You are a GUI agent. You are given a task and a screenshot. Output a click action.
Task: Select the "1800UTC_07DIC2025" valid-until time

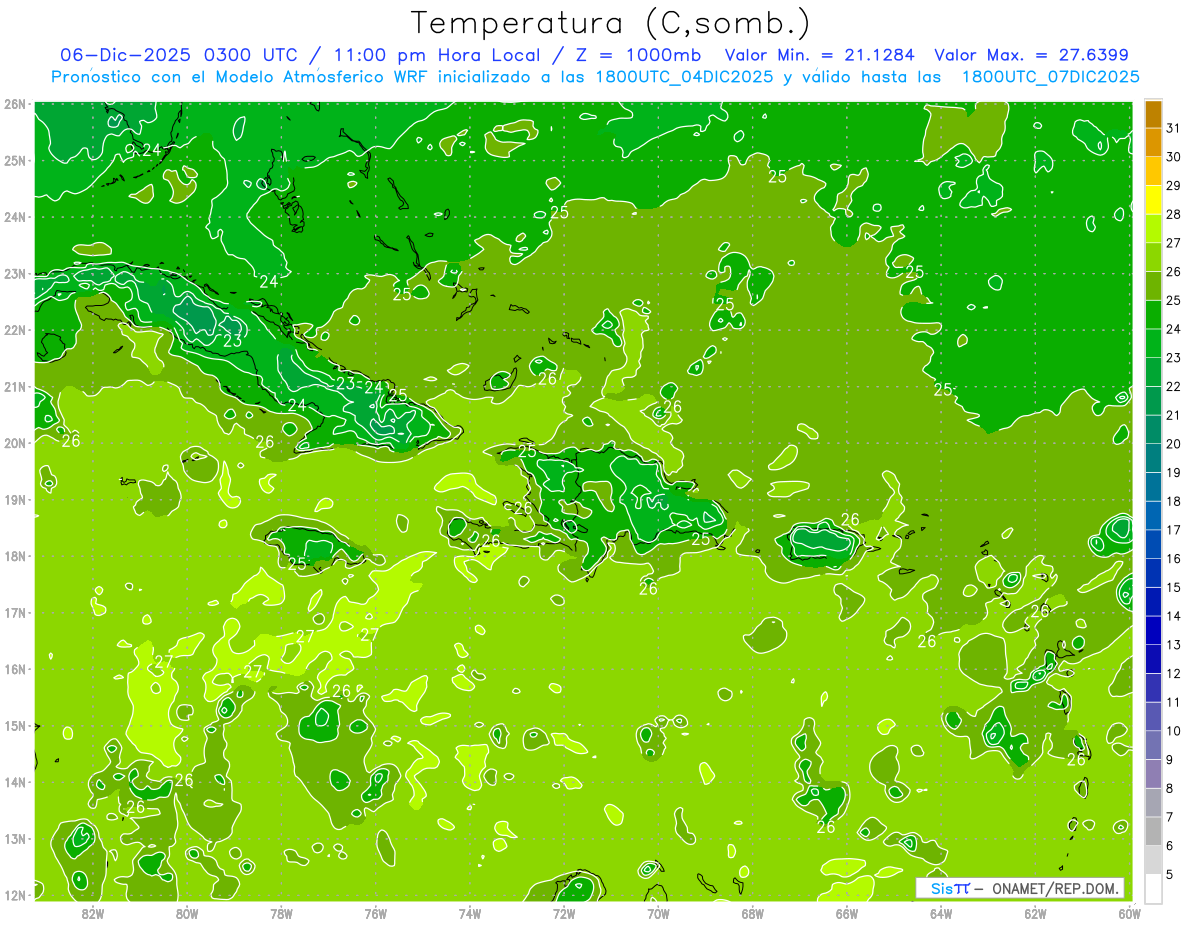[1050, 77]
